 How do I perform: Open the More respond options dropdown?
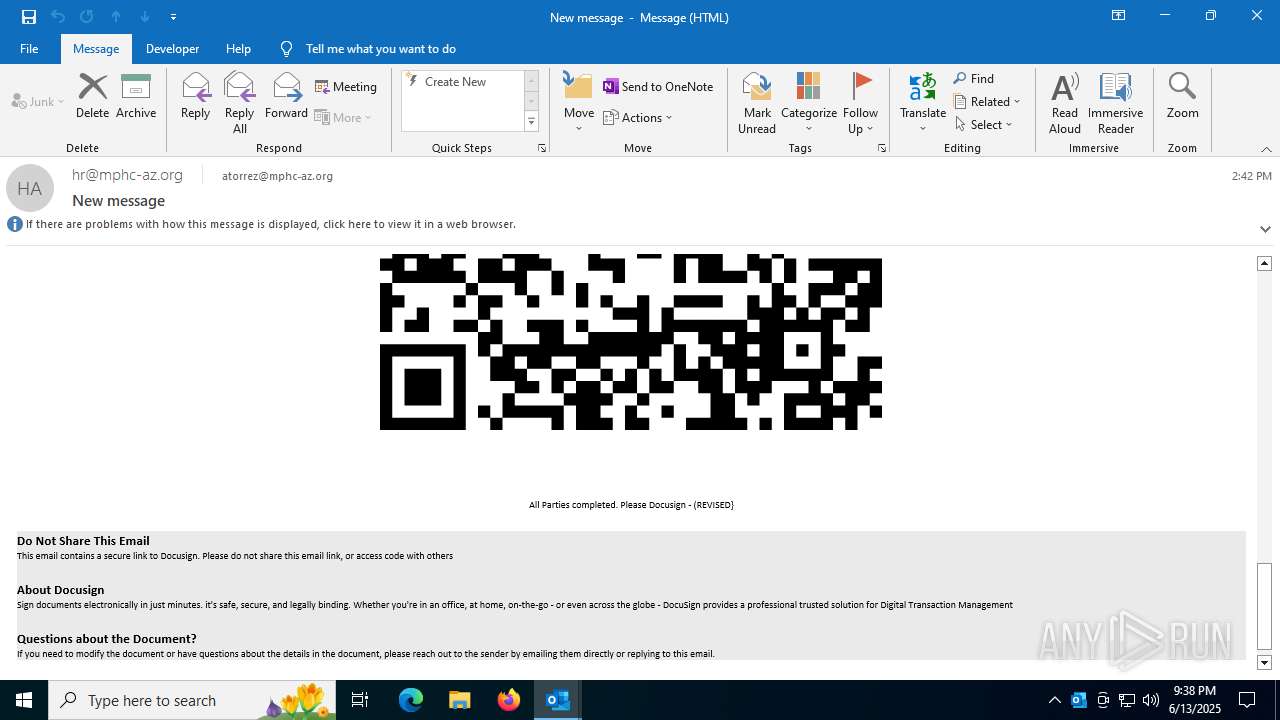343,117
